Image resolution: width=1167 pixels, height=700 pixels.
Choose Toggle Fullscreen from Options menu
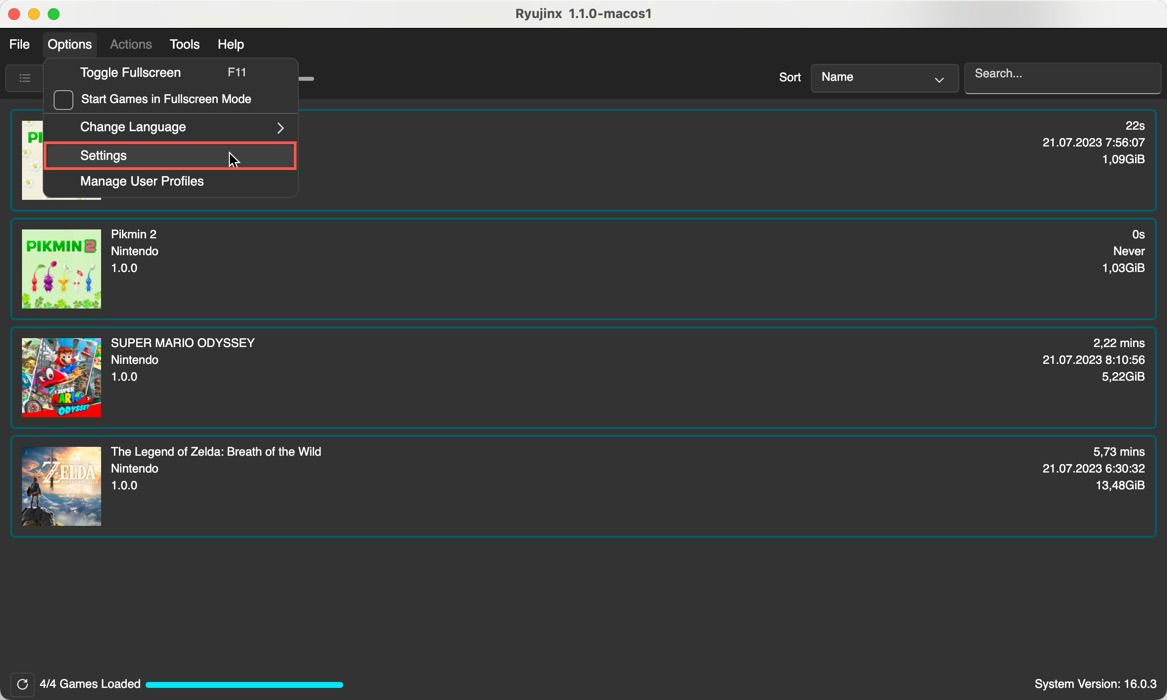pyautogui.click(x=170, y=72)
